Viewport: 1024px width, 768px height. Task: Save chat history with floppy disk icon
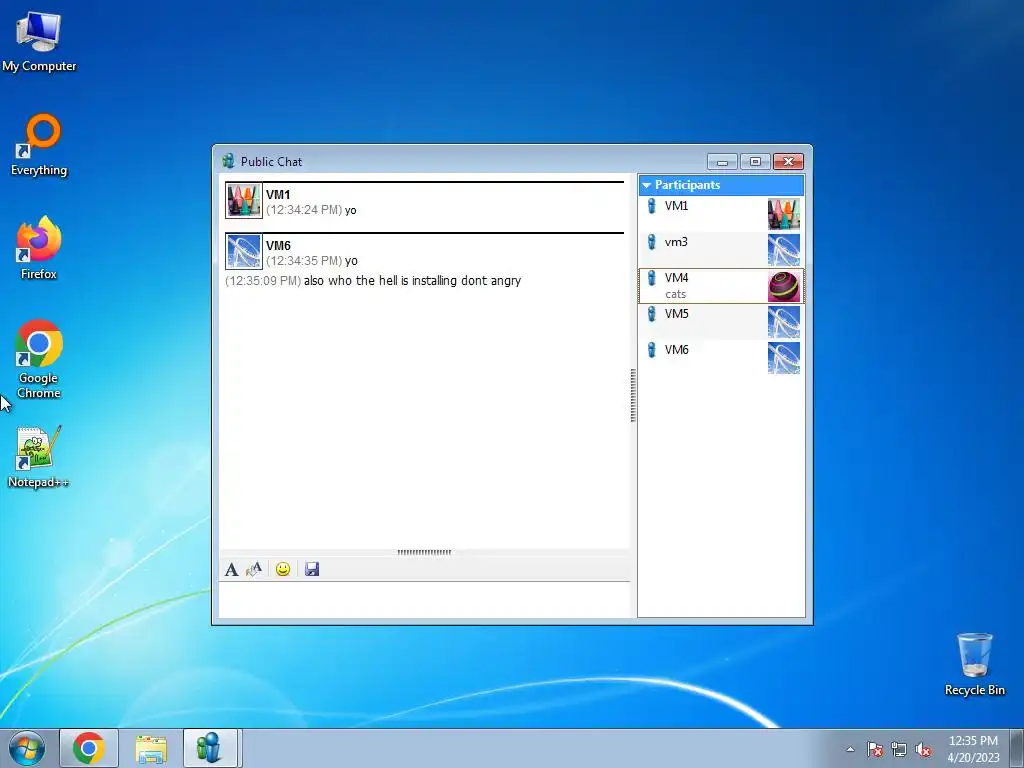pyautogui.click(x=312, y=569)
